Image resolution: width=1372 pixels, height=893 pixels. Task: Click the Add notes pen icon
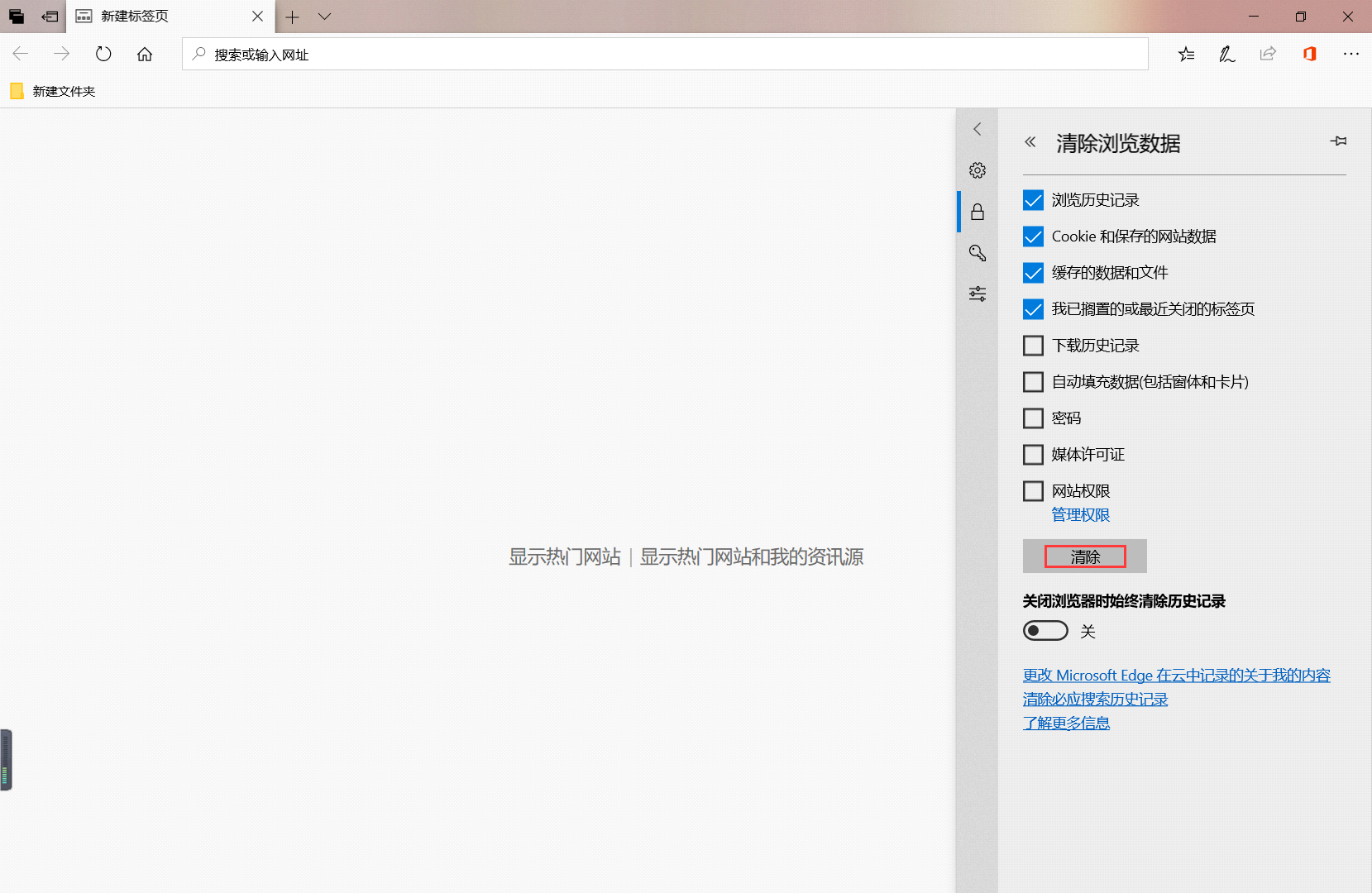(x=1226, y=55)
